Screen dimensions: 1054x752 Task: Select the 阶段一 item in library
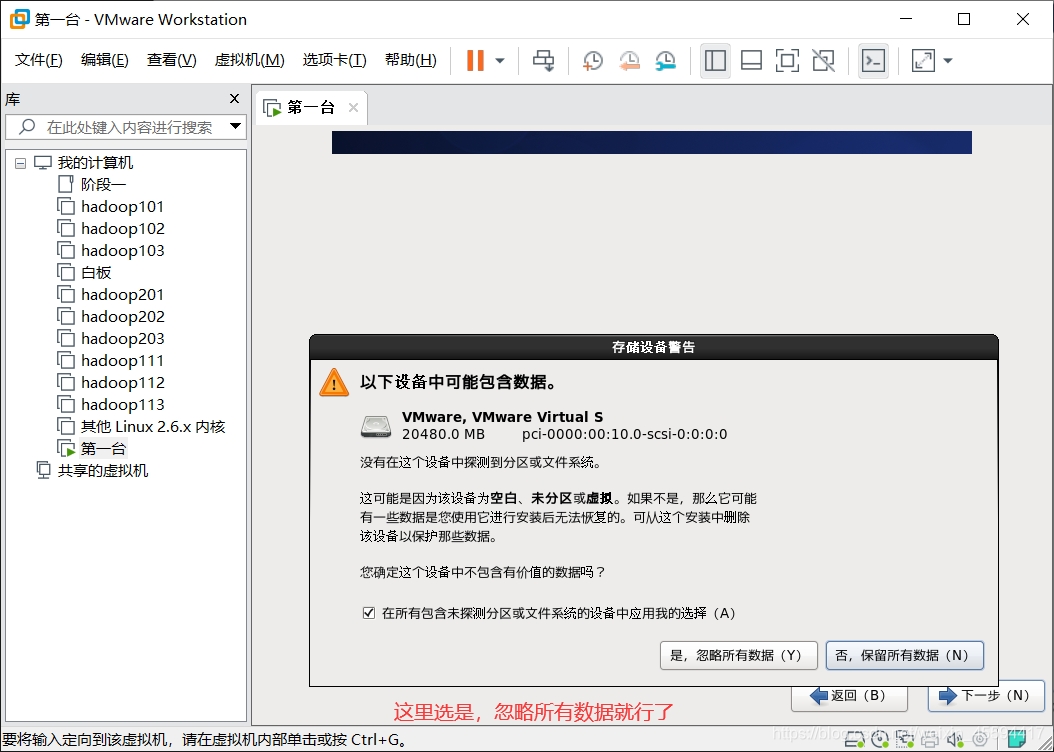point(103,184)
